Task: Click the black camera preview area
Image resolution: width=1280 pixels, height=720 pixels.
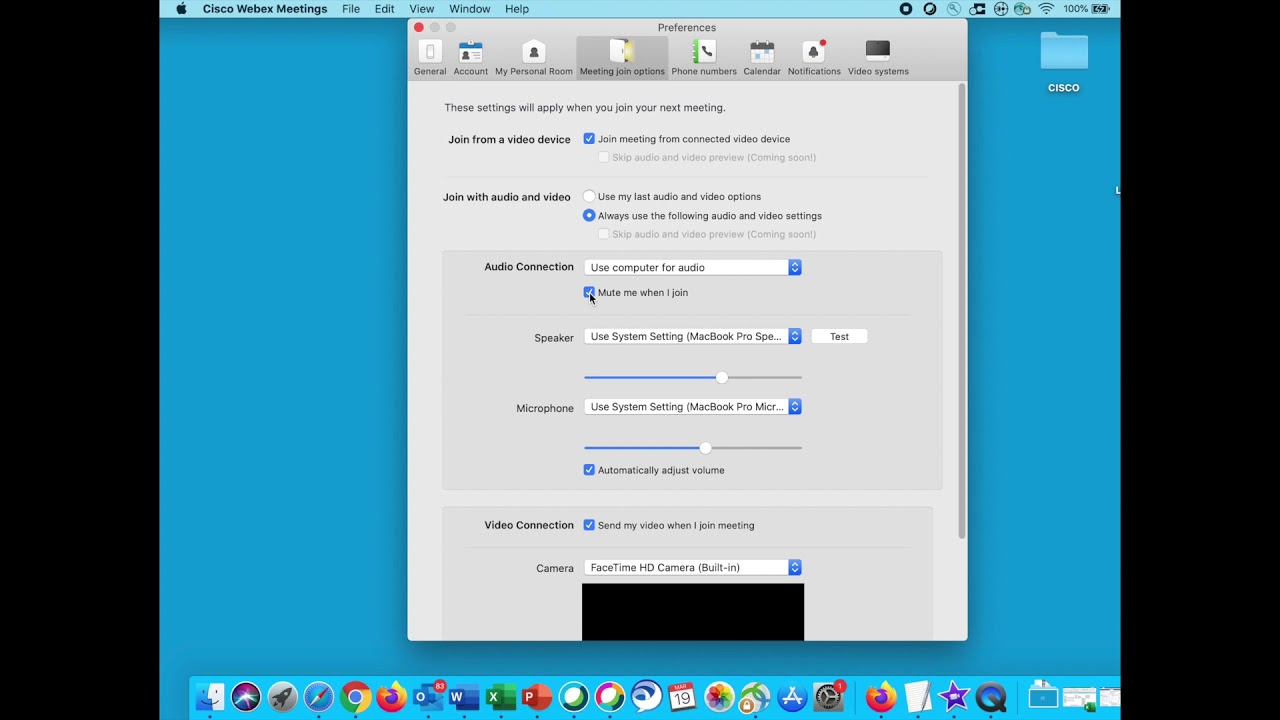Action: [693, 612]
